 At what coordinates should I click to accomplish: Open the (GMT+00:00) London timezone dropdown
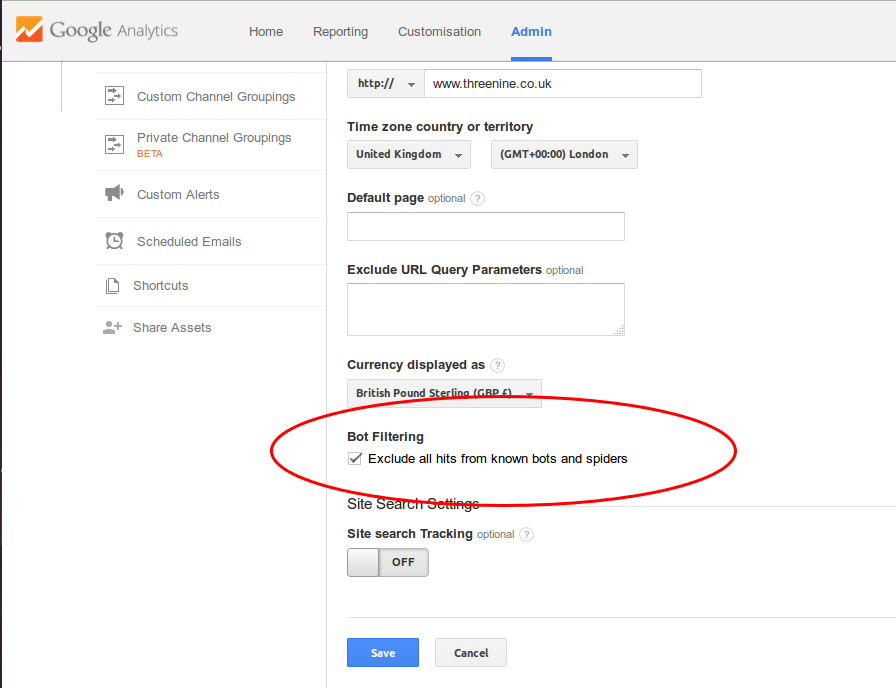564,154
